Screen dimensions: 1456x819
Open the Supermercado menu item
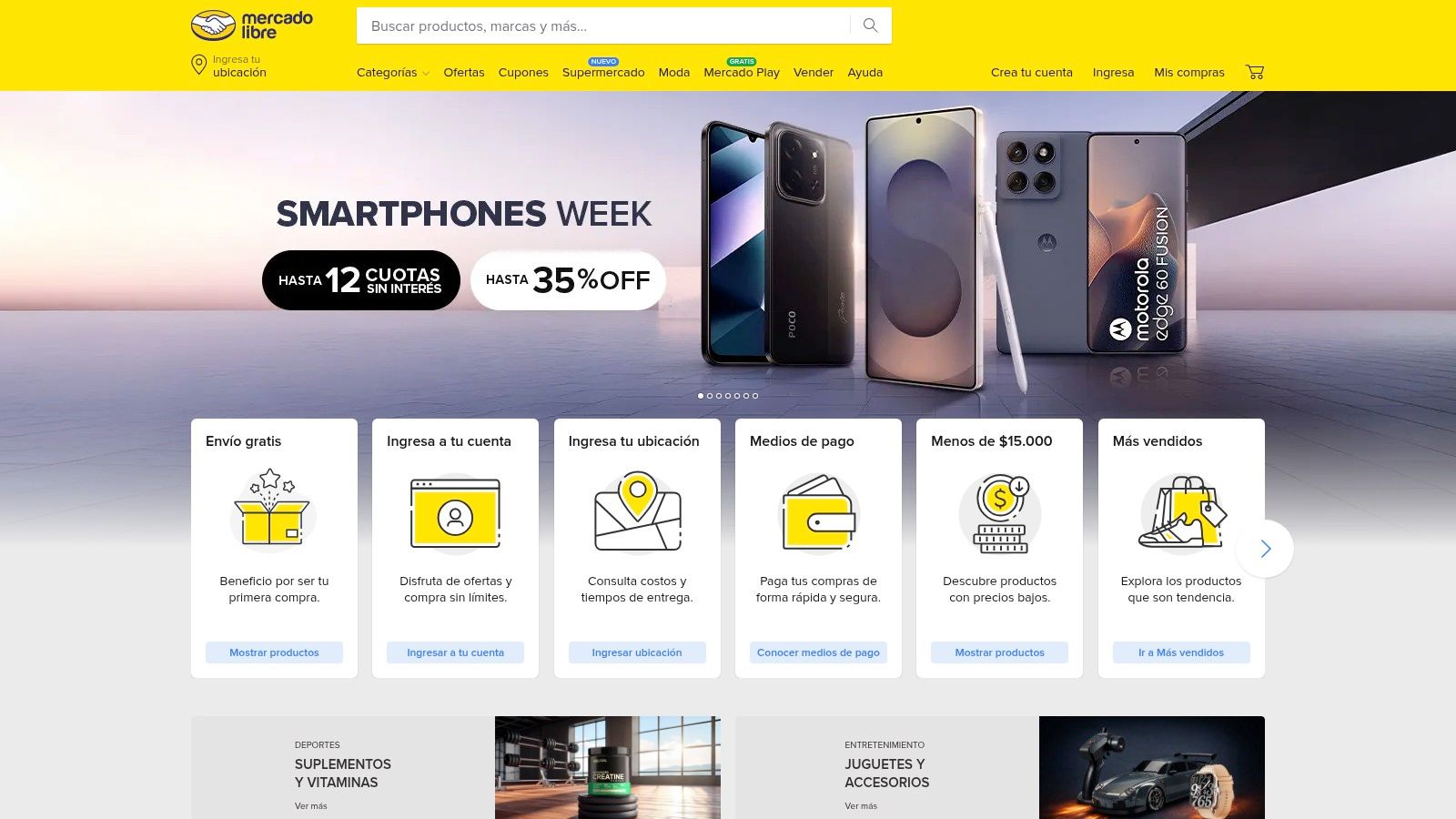coord(603,73)
